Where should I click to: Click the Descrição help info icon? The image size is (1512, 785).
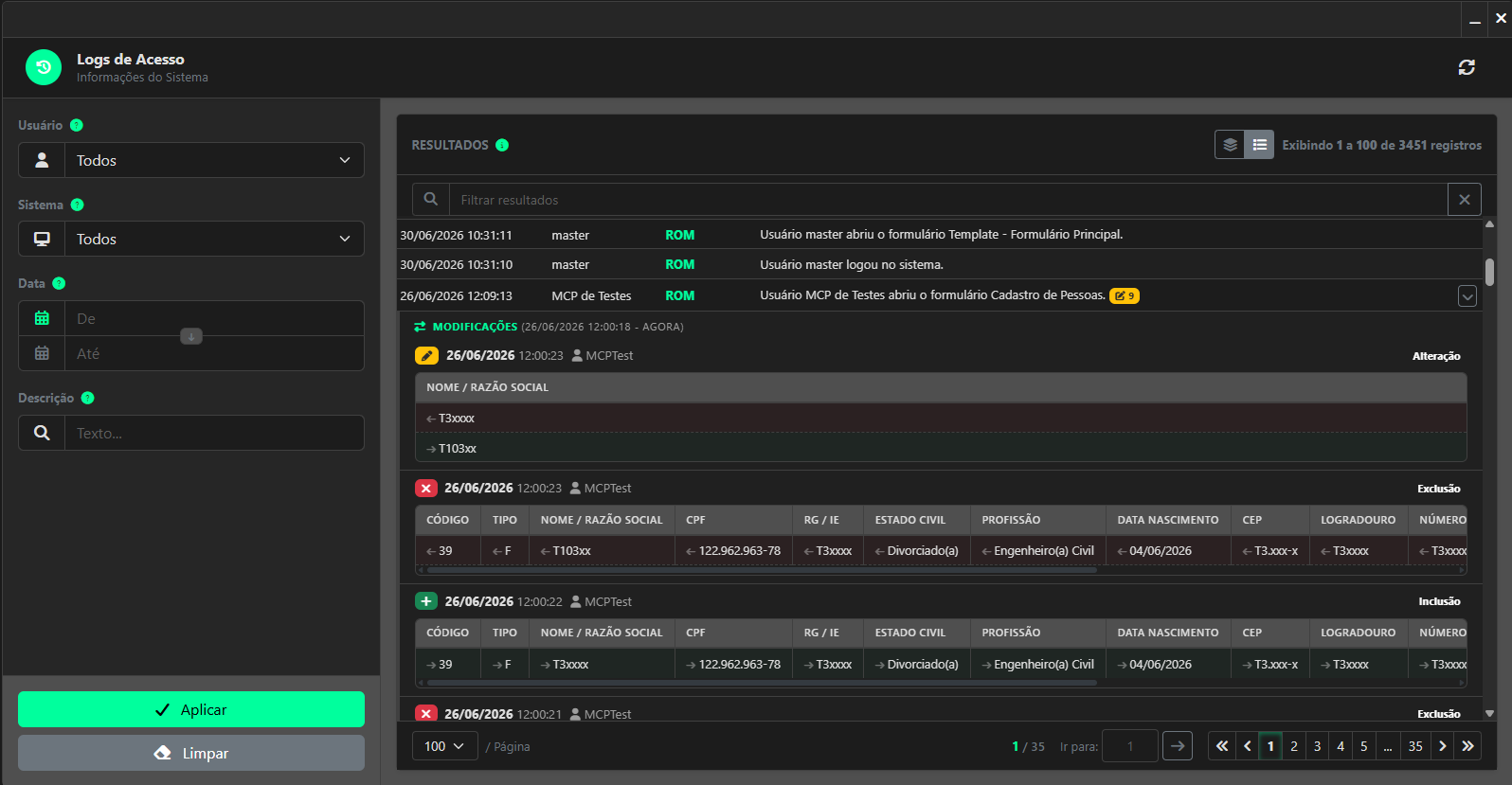pyautogui.click(x=88, y=398)
